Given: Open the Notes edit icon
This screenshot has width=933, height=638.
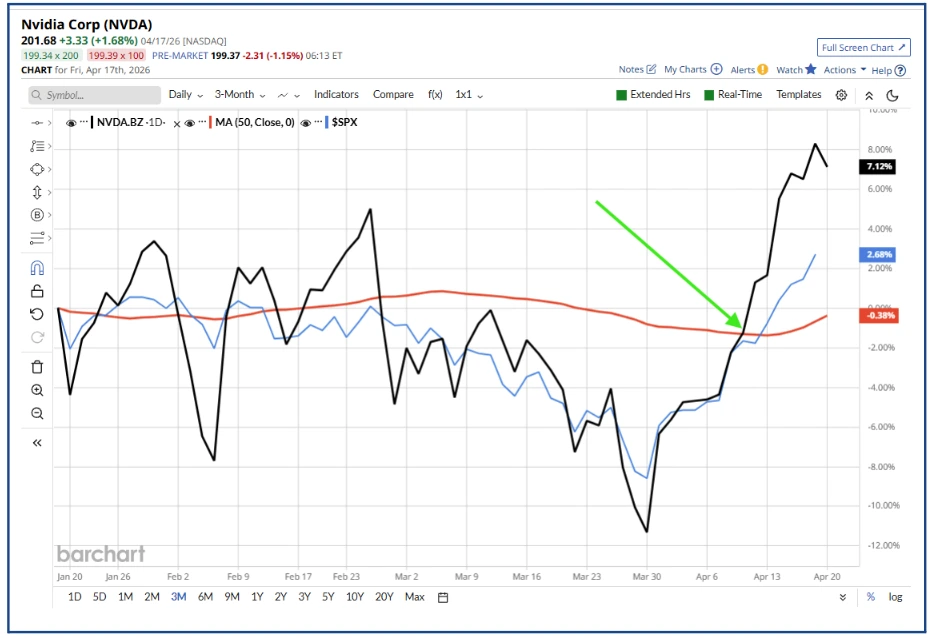Looking at the screenshot, I should tap(651, 69).
